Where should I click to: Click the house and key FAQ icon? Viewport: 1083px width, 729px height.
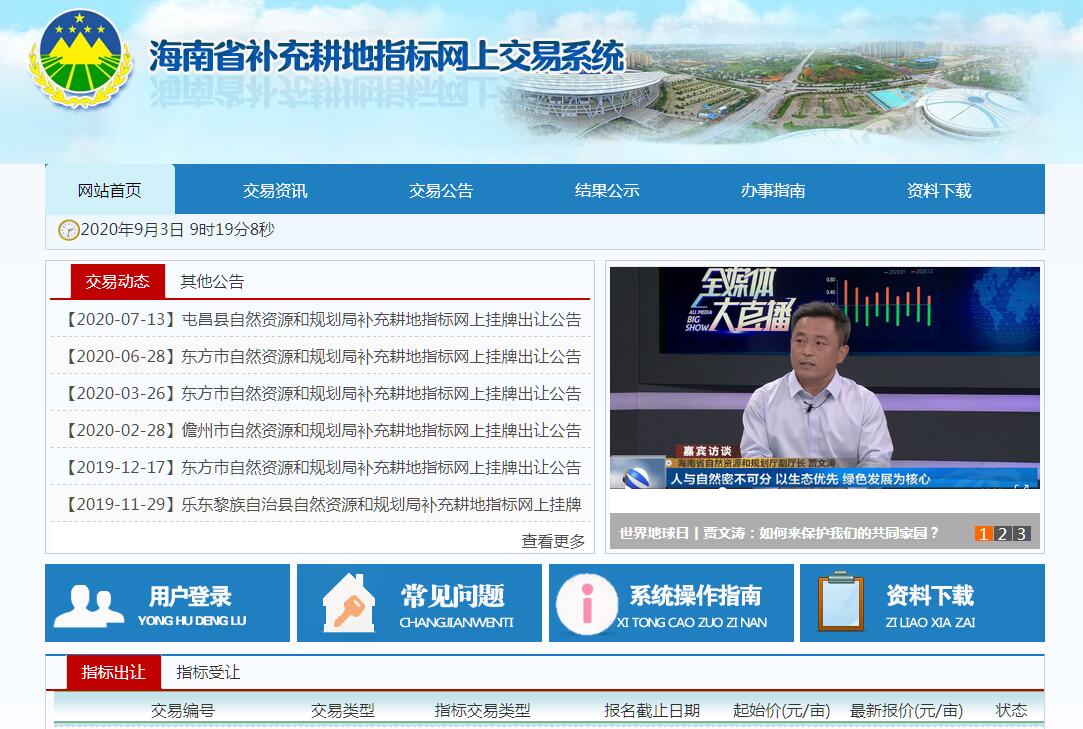click(347, 603)
